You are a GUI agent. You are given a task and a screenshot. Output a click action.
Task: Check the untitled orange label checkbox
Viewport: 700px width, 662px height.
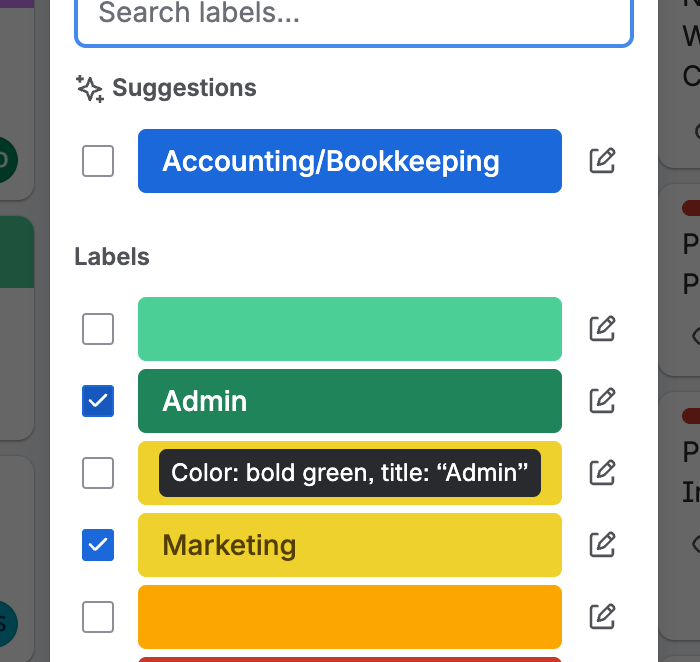click(x=98, y=617)
